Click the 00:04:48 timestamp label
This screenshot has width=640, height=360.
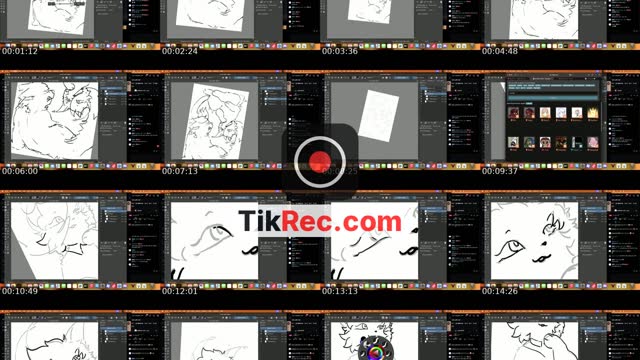coord(500,51)
